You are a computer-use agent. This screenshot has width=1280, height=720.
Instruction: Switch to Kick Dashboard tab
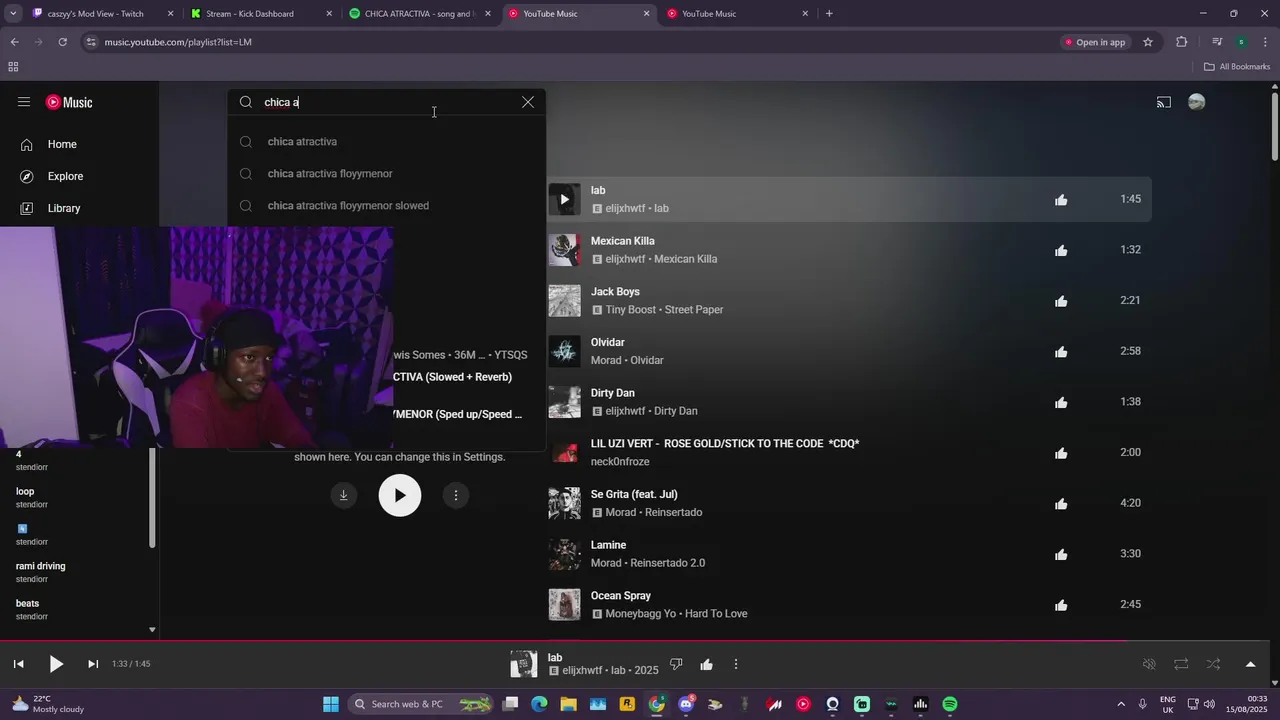coord(262,14)
